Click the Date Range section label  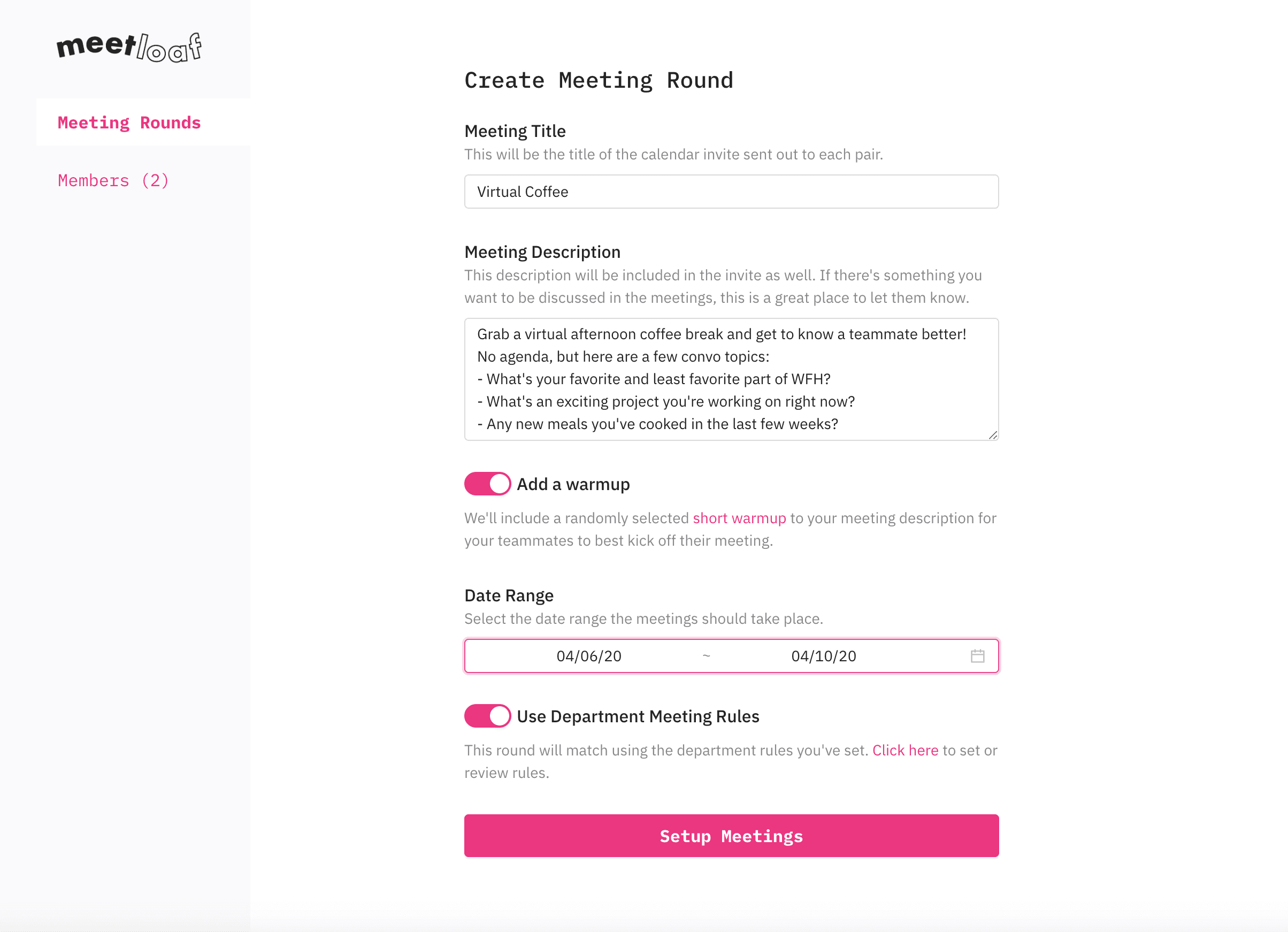click(509, 595)
